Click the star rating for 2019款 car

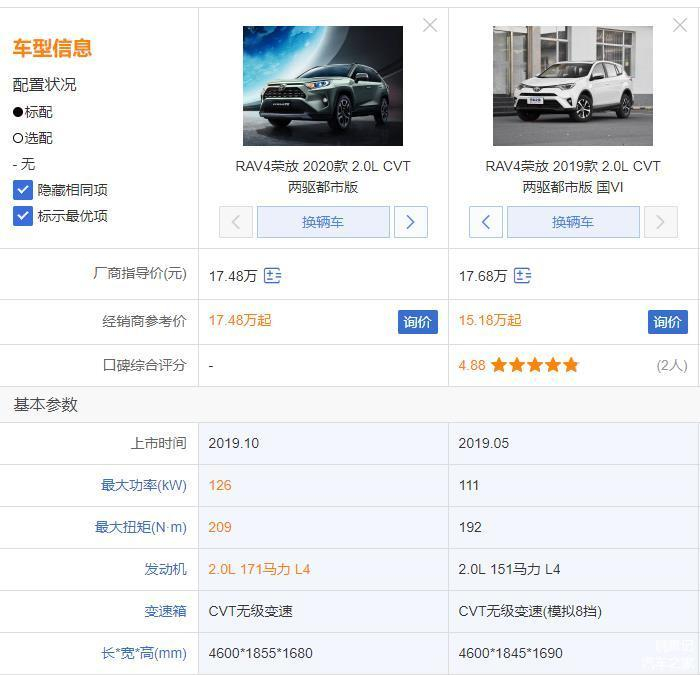coord(534,365)
